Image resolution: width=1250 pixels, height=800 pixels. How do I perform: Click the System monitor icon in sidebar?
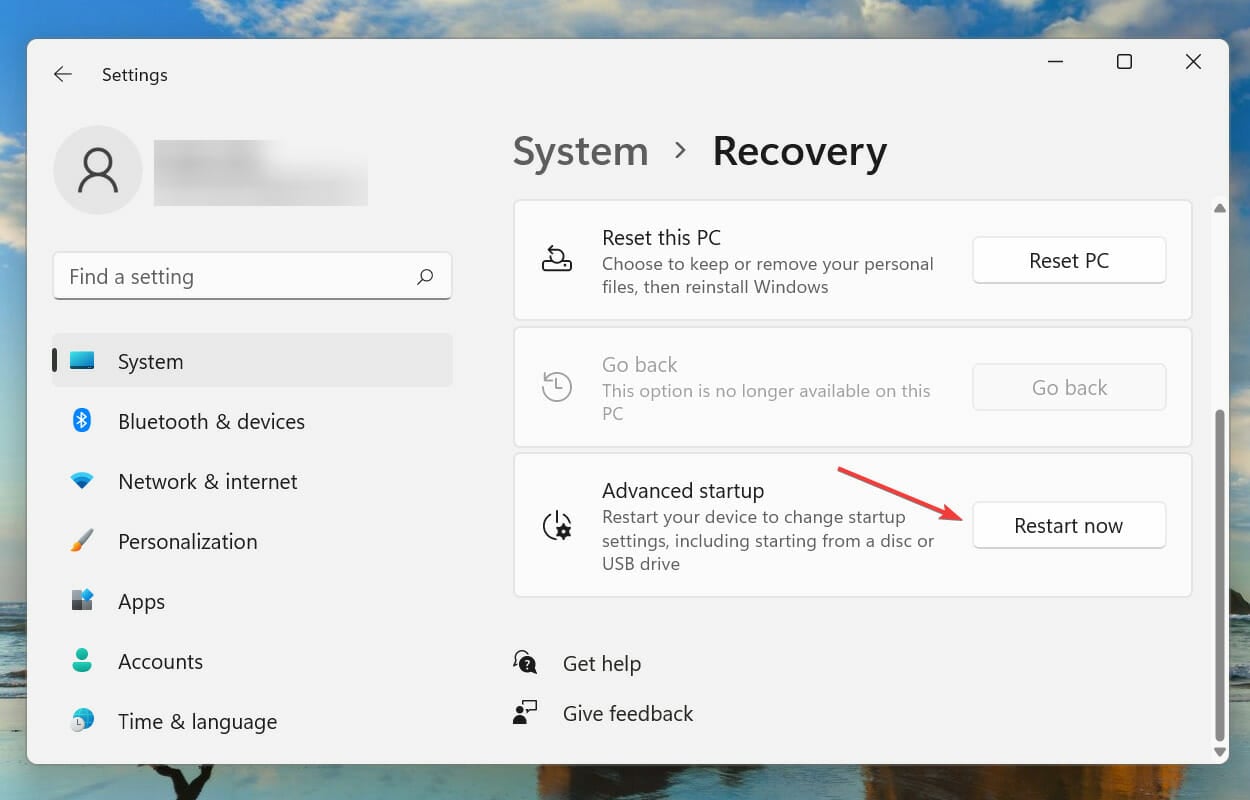[x=82, y=361]
